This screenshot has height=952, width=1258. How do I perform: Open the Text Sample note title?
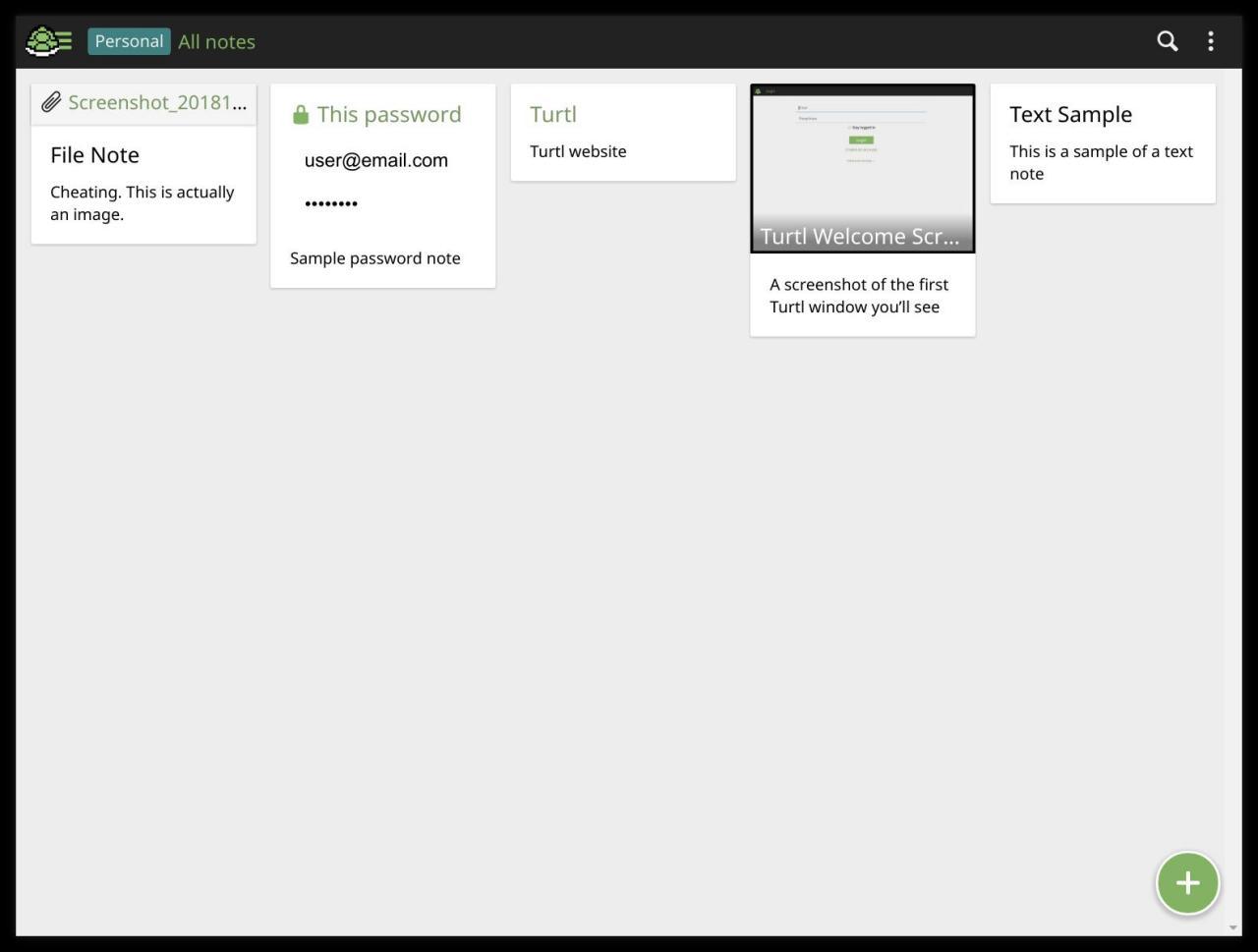tap(1071, 114)
